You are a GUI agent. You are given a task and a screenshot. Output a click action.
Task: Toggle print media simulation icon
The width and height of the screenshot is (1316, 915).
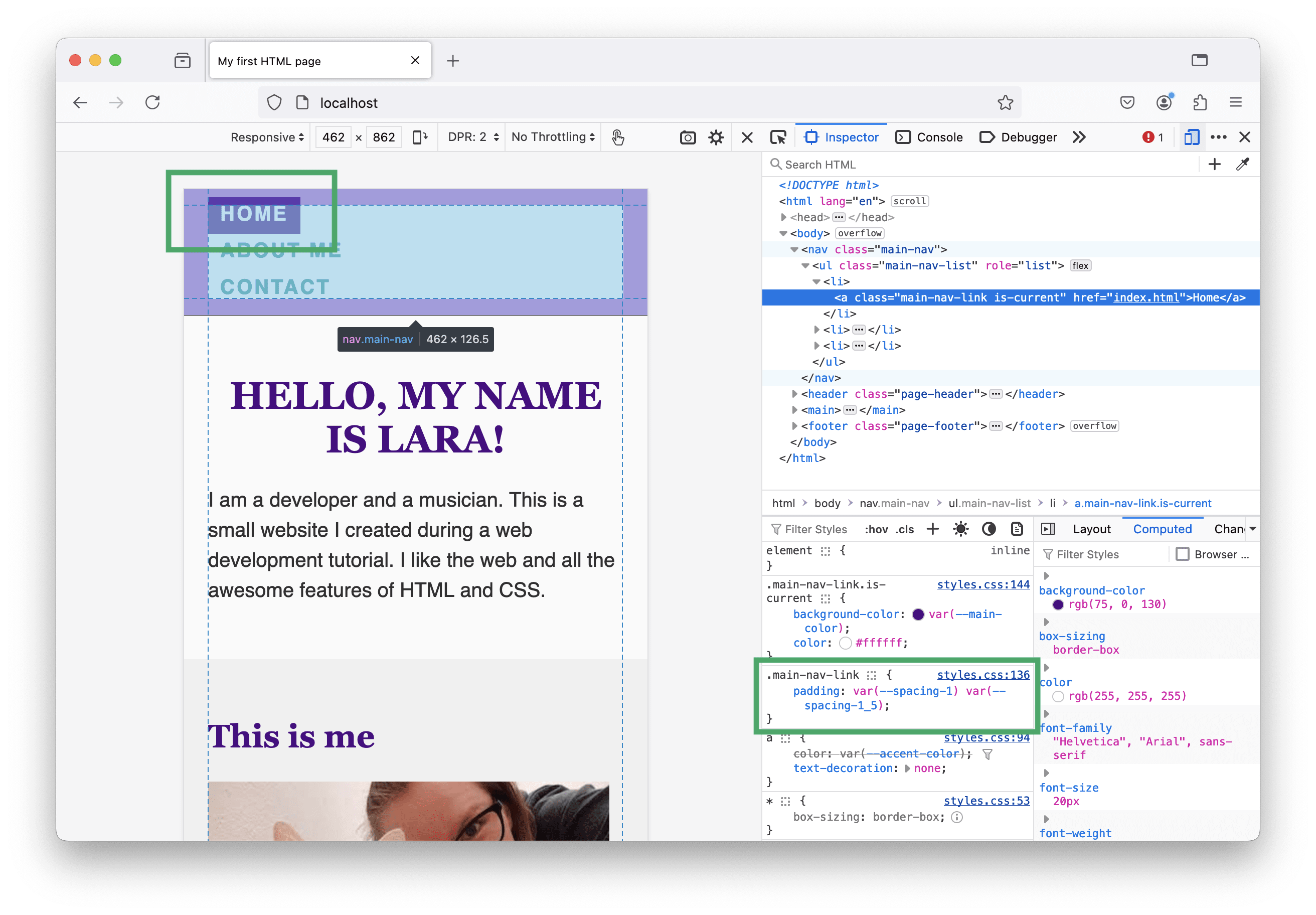coord(1017,529)
